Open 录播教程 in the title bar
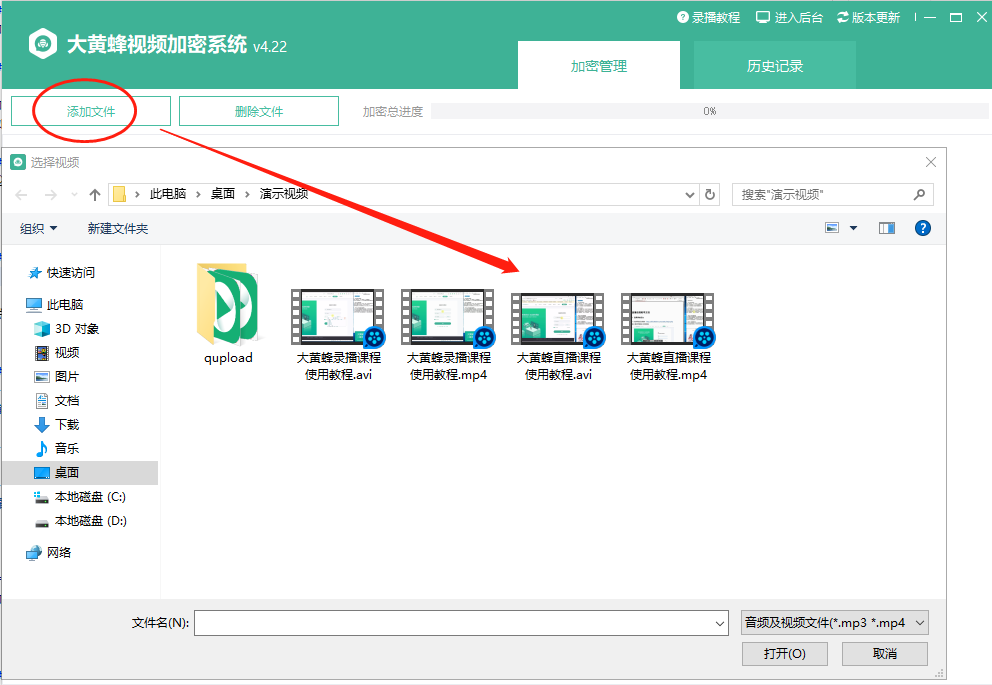Image resolution: width=992 pixels, height=685 pixels. point(708,17)
